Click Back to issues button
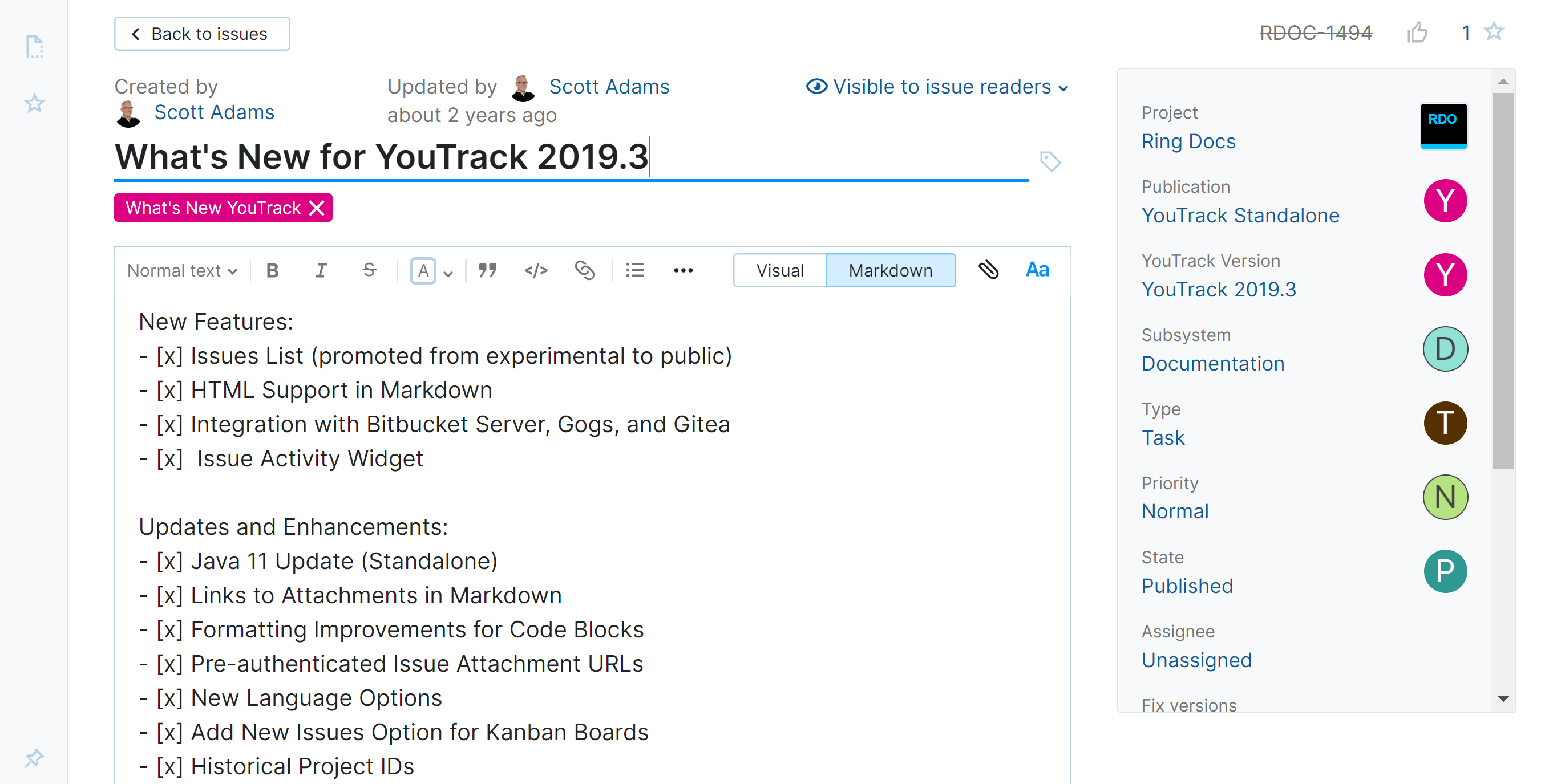1561x784 pixels. (x=202, y=34)
